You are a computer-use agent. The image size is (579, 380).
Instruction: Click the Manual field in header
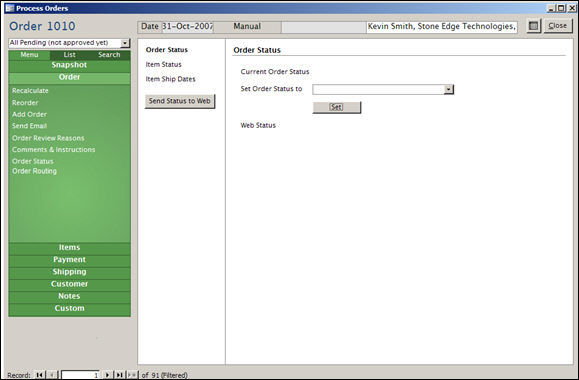pos(247,27)
